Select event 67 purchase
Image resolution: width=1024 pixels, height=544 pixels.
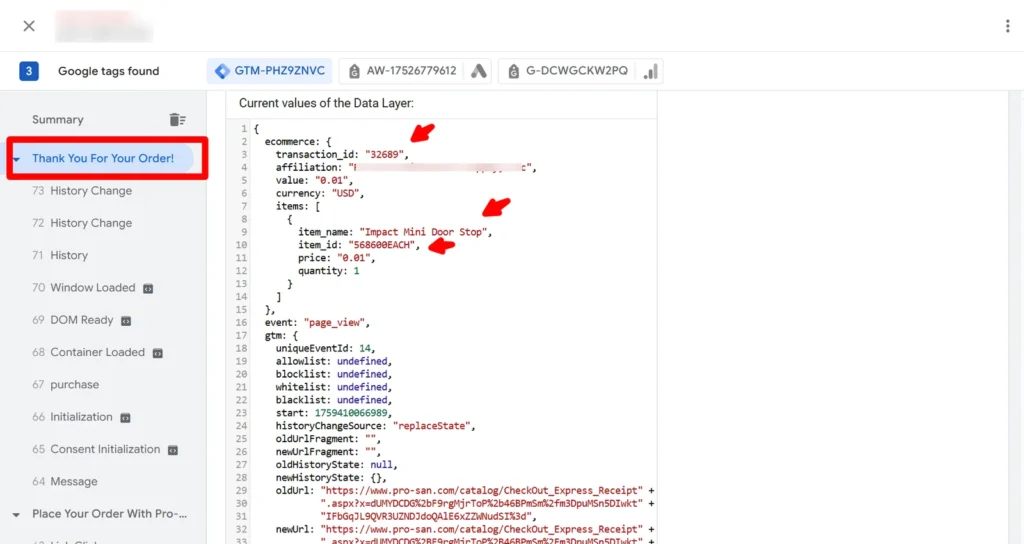pyautogui.click(x=65, y=385)
